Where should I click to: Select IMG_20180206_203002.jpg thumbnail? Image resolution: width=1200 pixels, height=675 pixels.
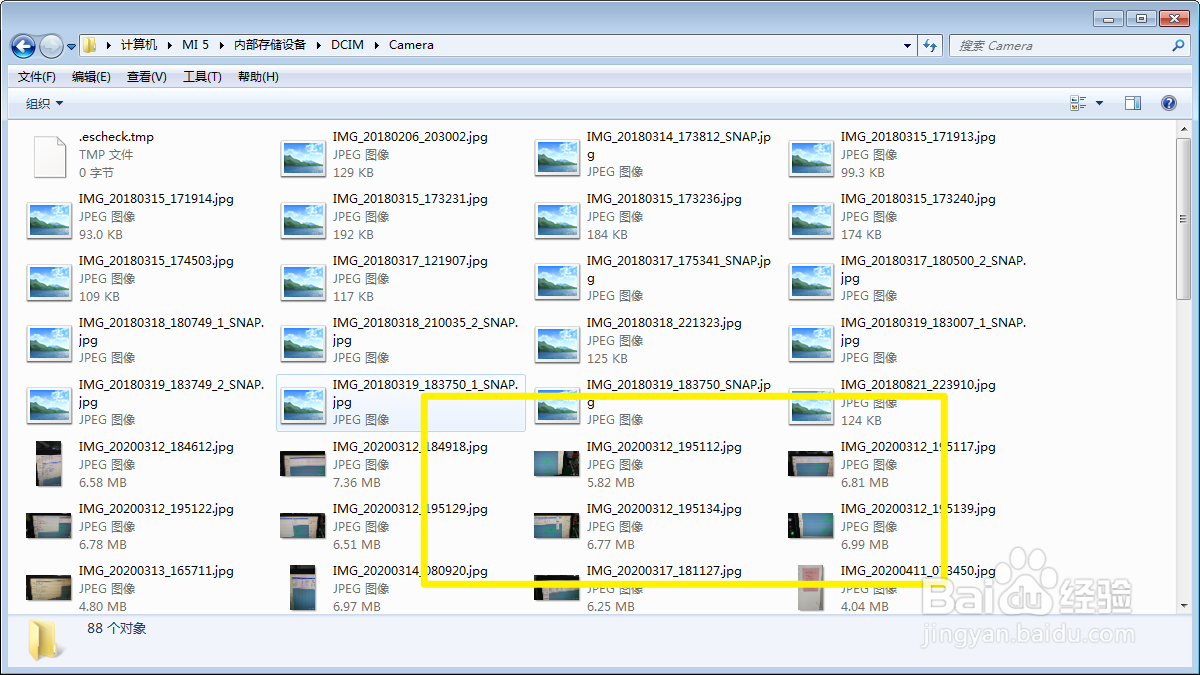[304, 158]
